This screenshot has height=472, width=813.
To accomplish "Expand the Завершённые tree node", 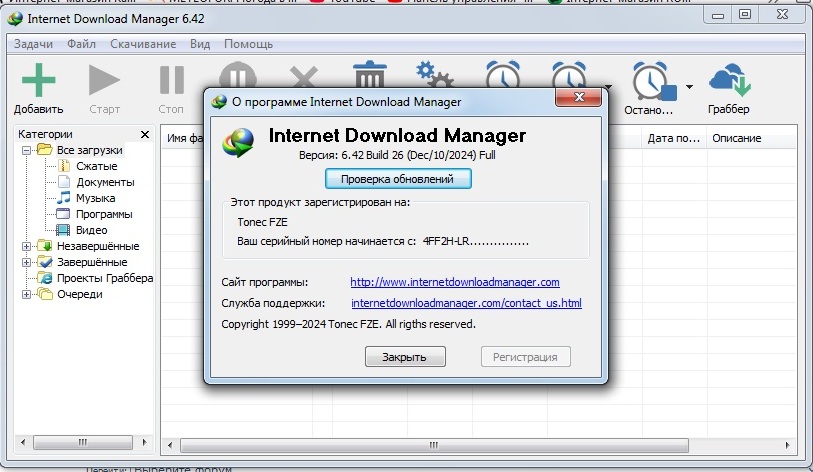I will 26,262.
